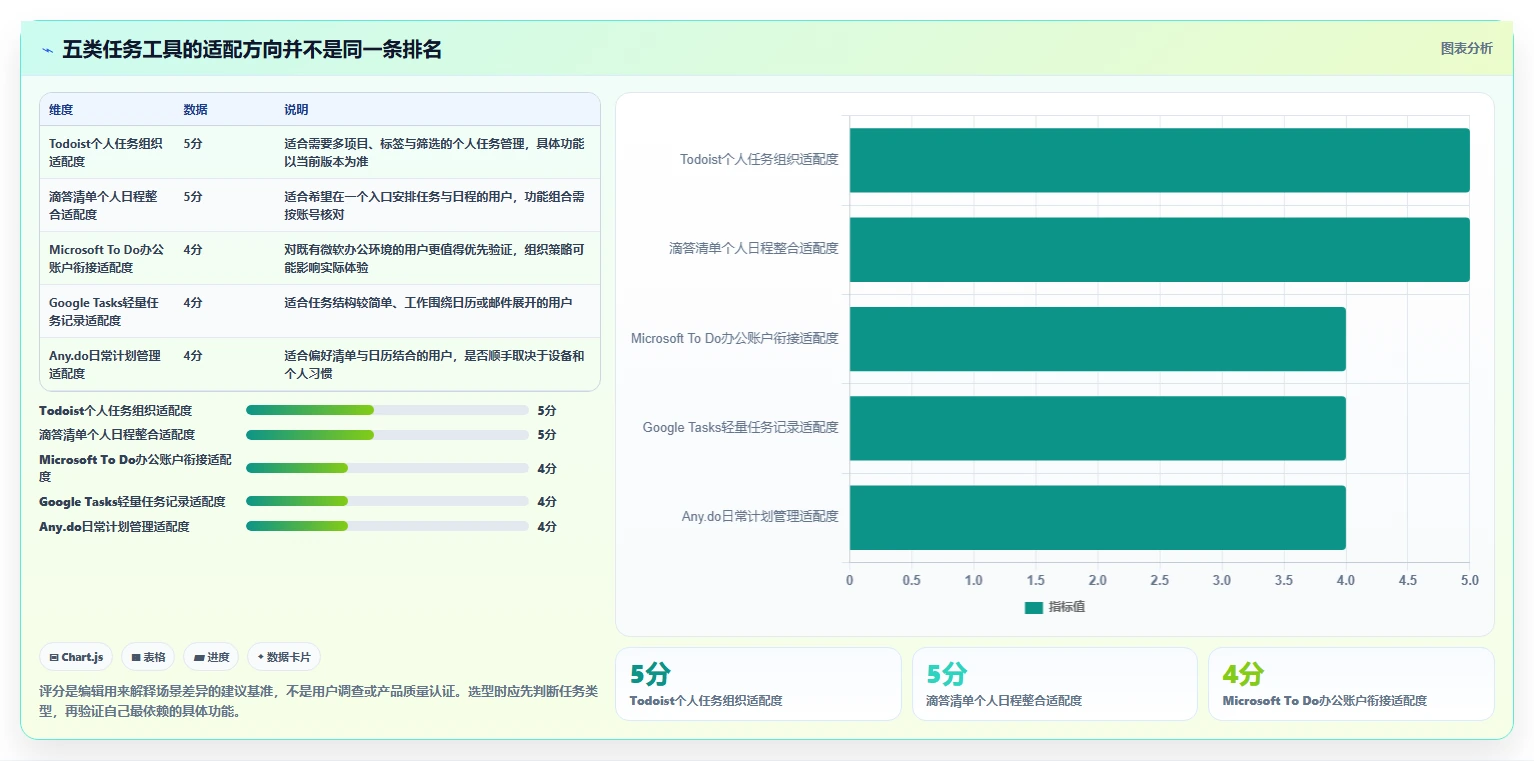Click the 数据 column header
The image size is (1534, 761).
click(x=196, y=110)
